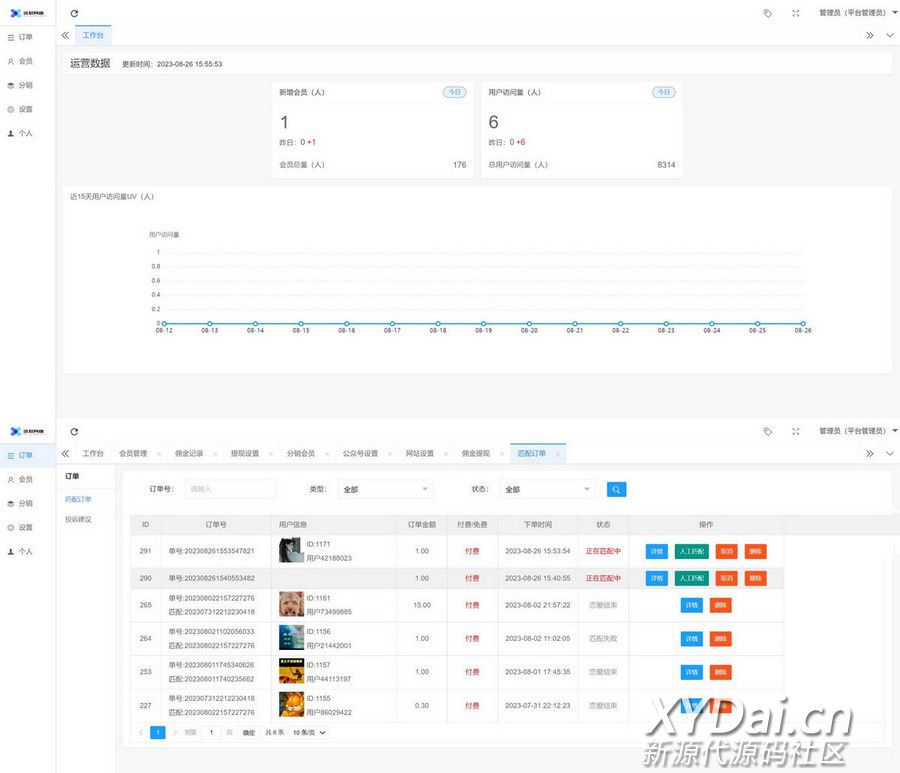Click the blue search icon button
This screenshot has height=773, width=900.
click(x=616, y=489)
